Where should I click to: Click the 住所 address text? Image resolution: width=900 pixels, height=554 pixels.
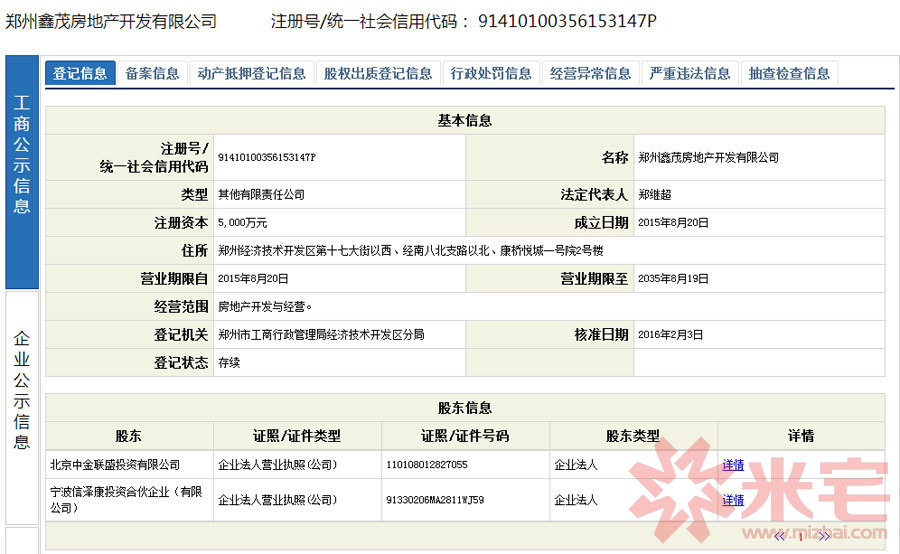coord(410,251)
